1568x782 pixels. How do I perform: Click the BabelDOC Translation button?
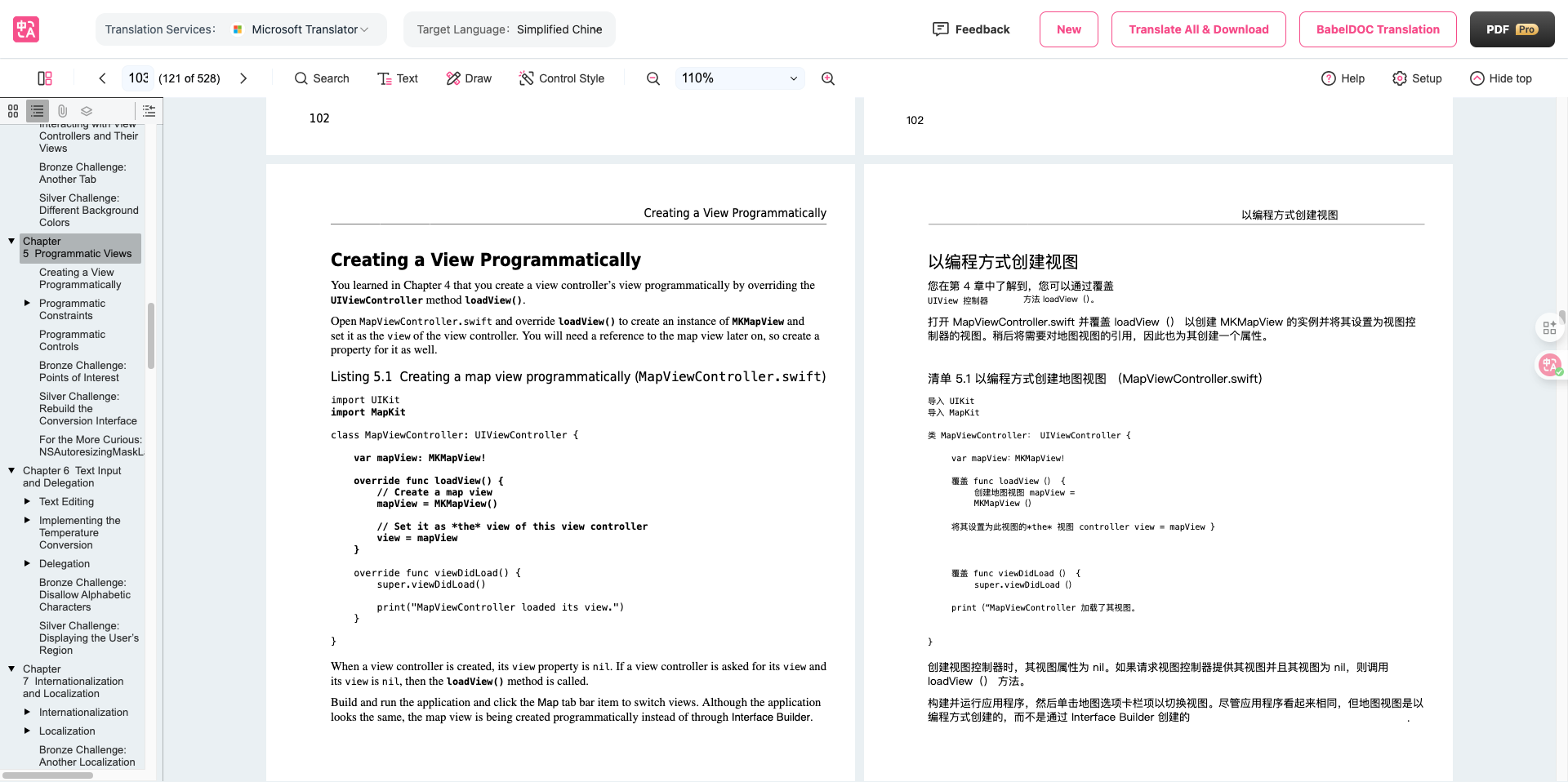pos(1377,29)
